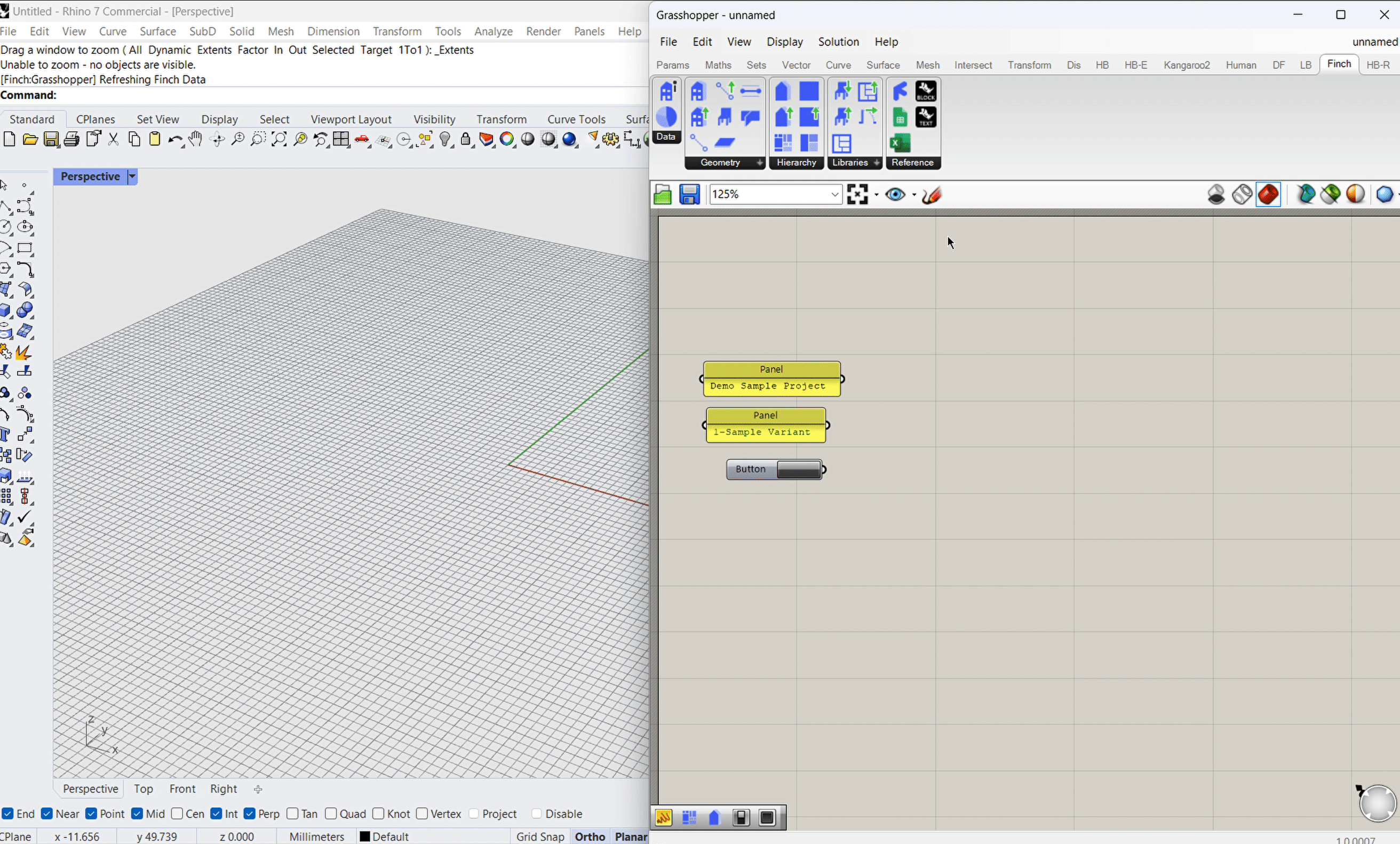Click Grasshopper save file floppy icon
Viewport: 1400px width, 844px height.
coord(689,195)
